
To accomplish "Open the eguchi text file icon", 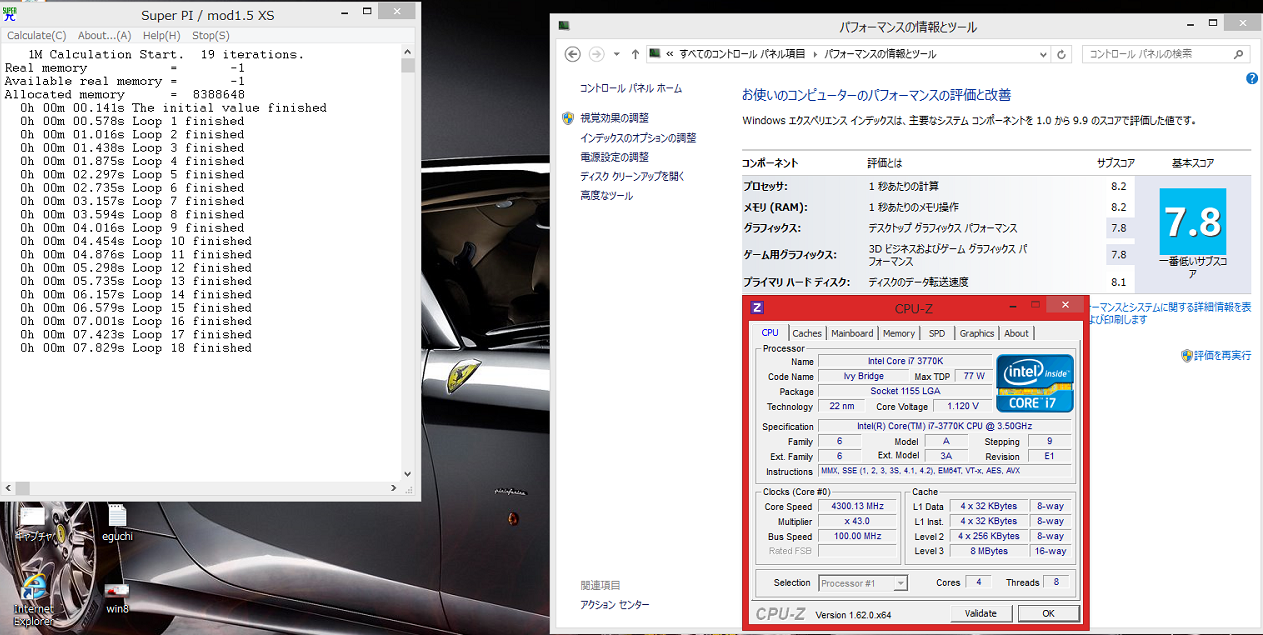I will [117, 523].
